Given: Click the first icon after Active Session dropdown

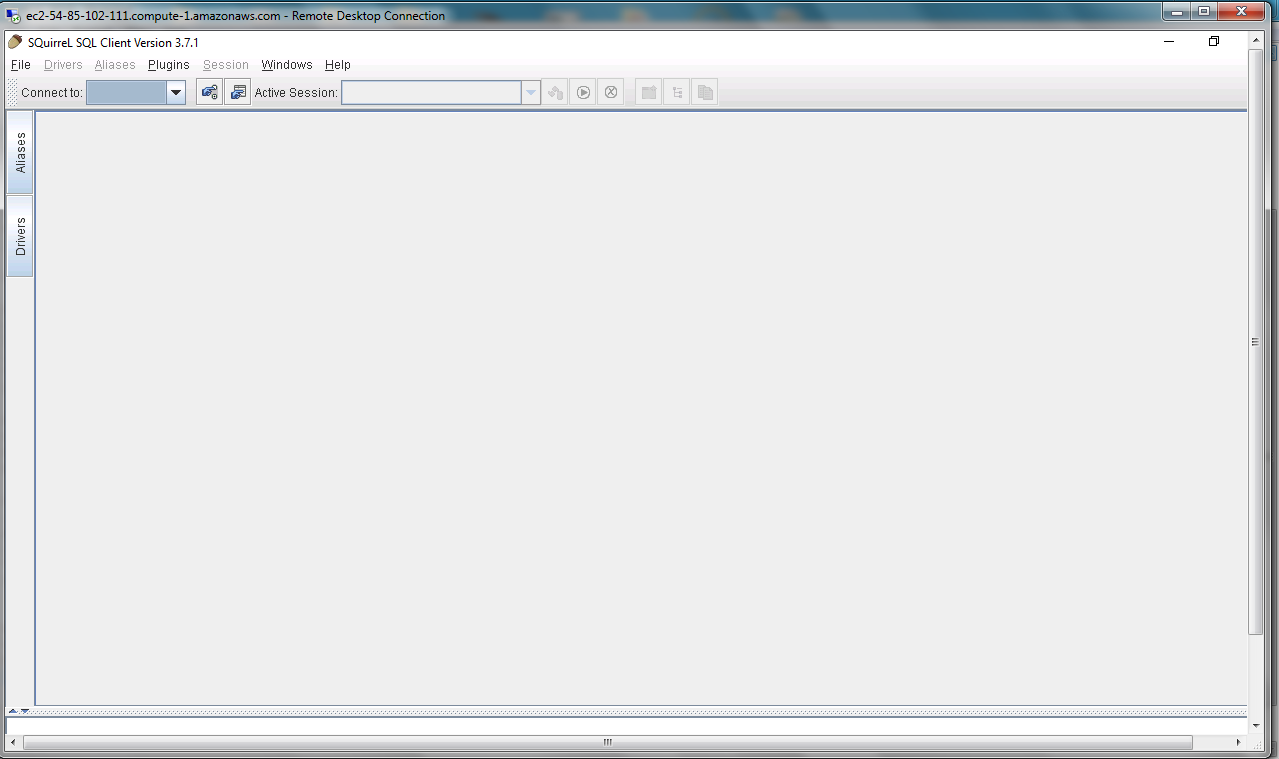Looking at the screenshot, I should click(555, 93).
